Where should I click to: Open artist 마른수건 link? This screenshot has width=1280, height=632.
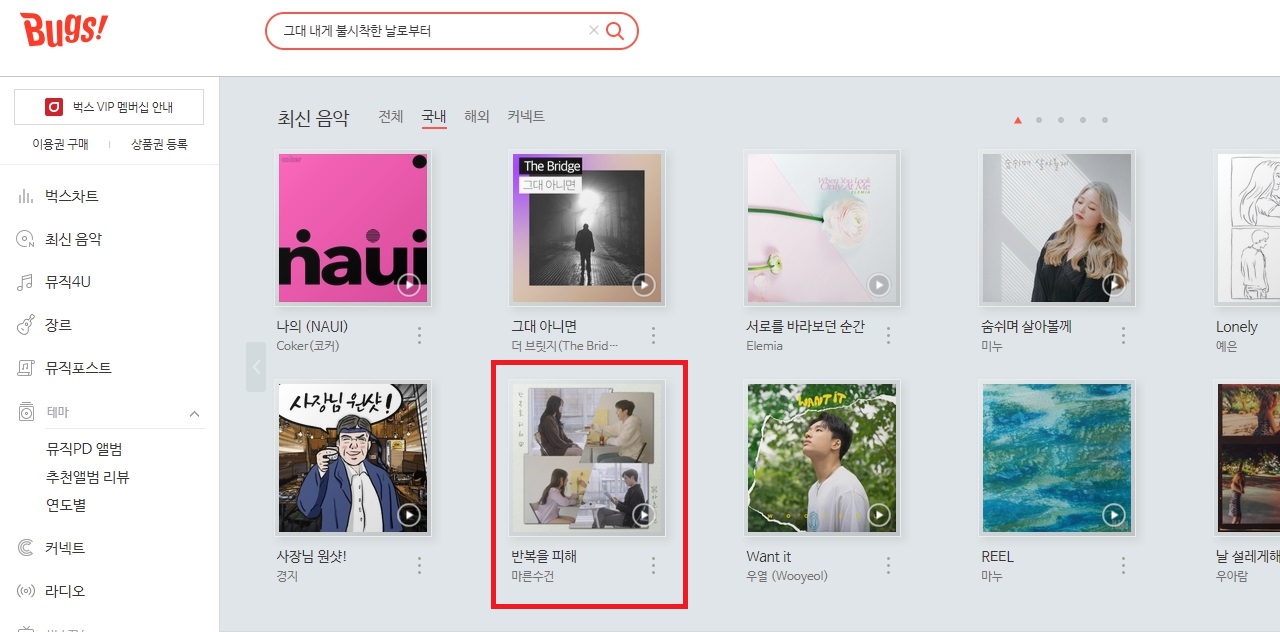click(532, 576)
